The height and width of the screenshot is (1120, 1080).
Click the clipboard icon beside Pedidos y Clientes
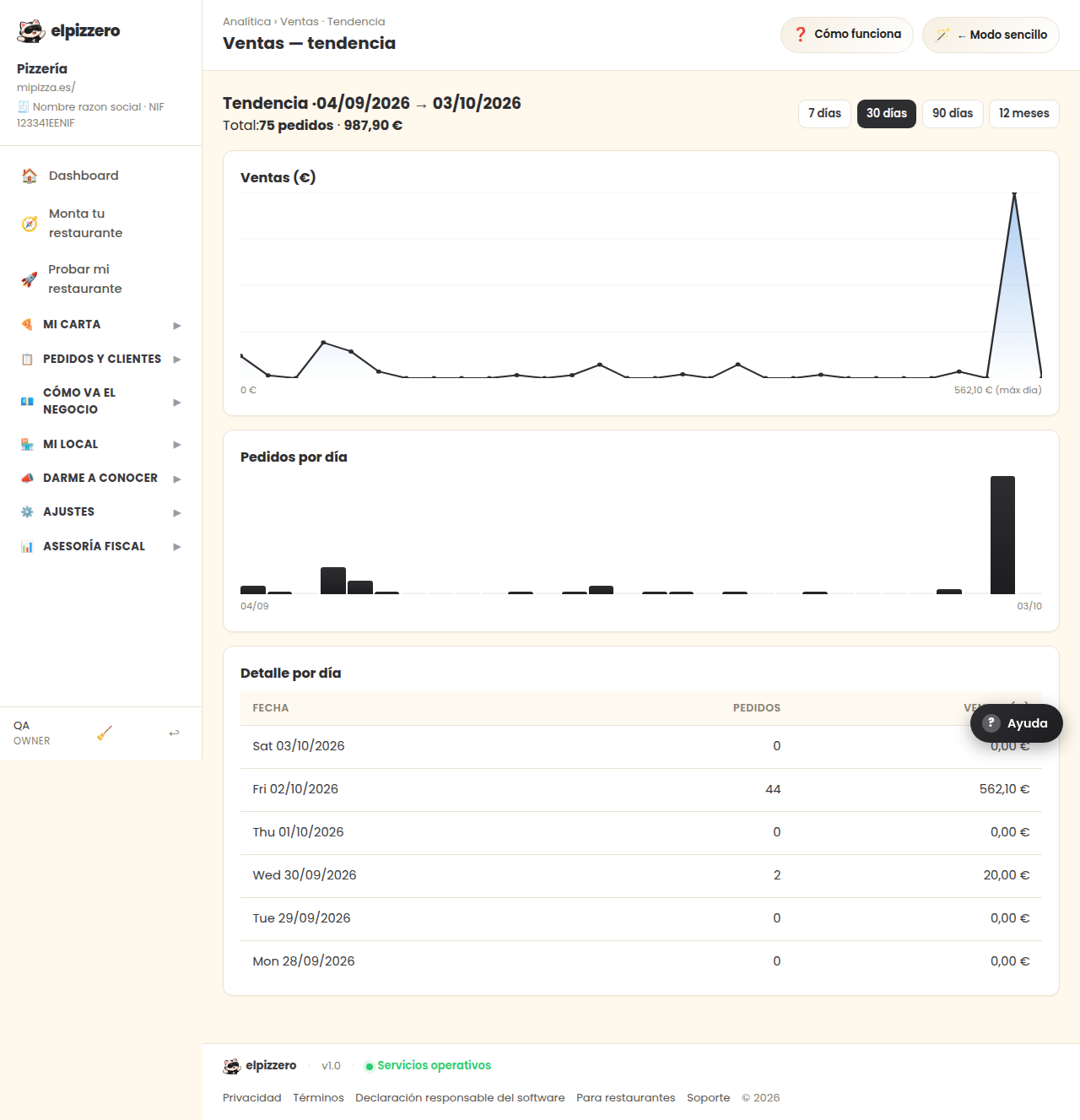click(x=27, y=359)
